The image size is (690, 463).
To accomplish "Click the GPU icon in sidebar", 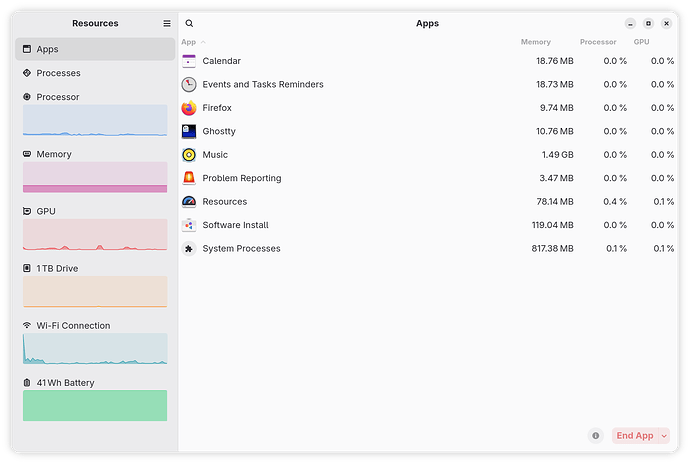I will 27,211.
